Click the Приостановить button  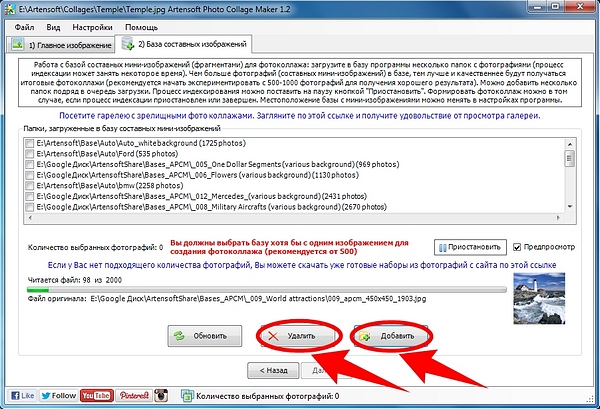tap(470, 247)
